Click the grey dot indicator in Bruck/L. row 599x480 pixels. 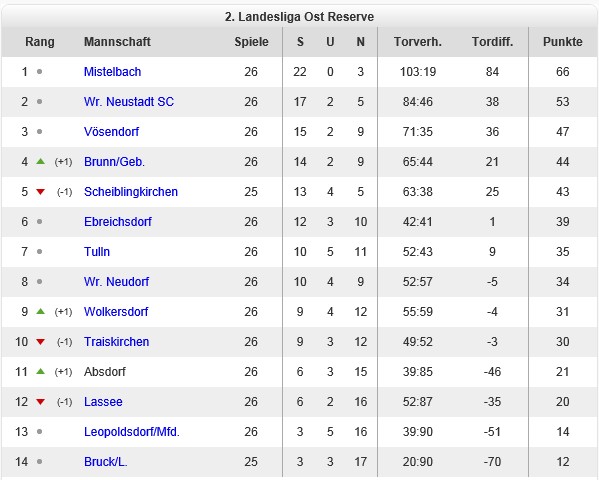tap(39, 462)
